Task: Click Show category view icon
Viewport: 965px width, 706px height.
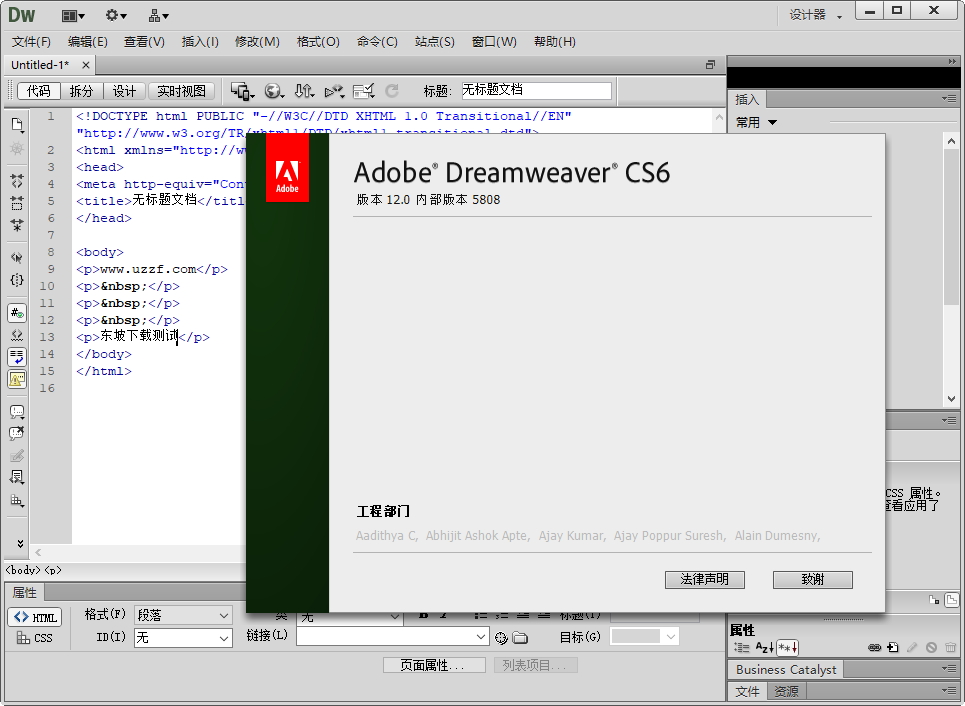Action: coord(742,648)
